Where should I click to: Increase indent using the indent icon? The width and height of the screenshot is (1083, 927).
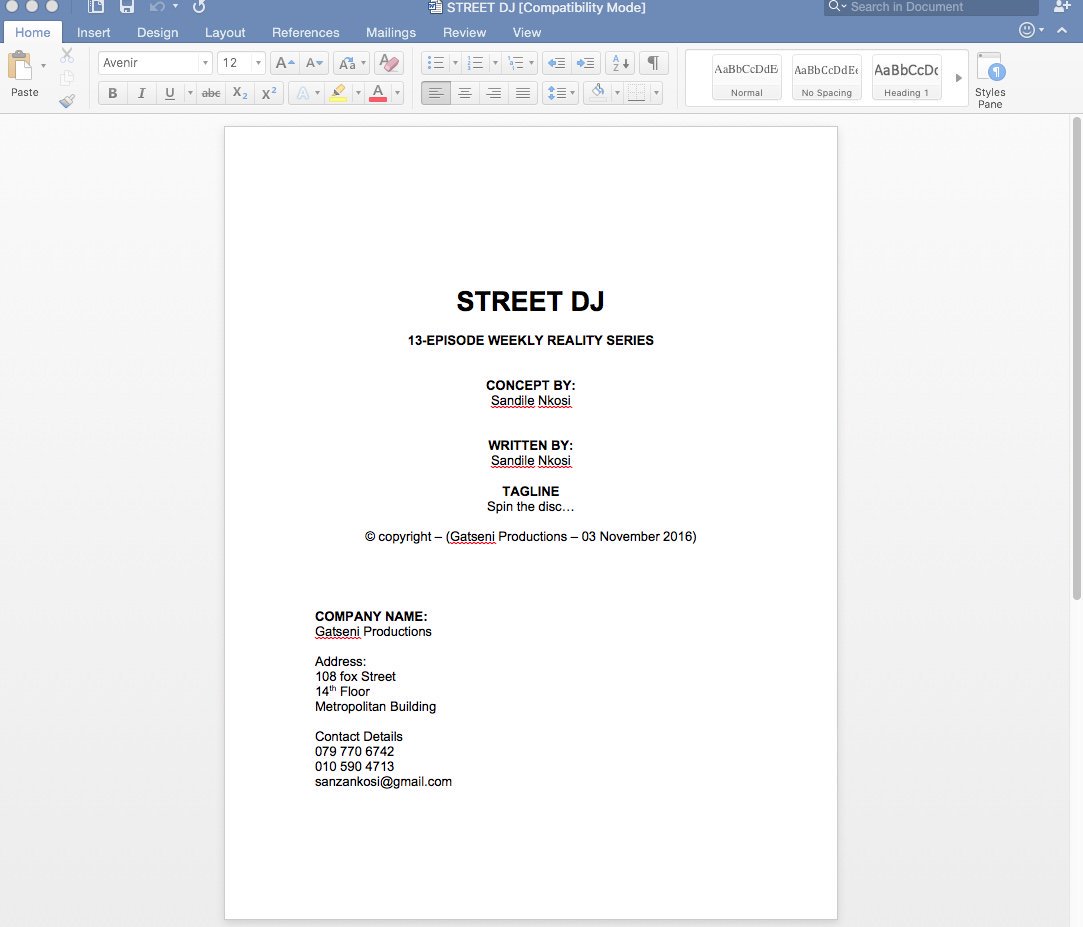tap(584, 62)
